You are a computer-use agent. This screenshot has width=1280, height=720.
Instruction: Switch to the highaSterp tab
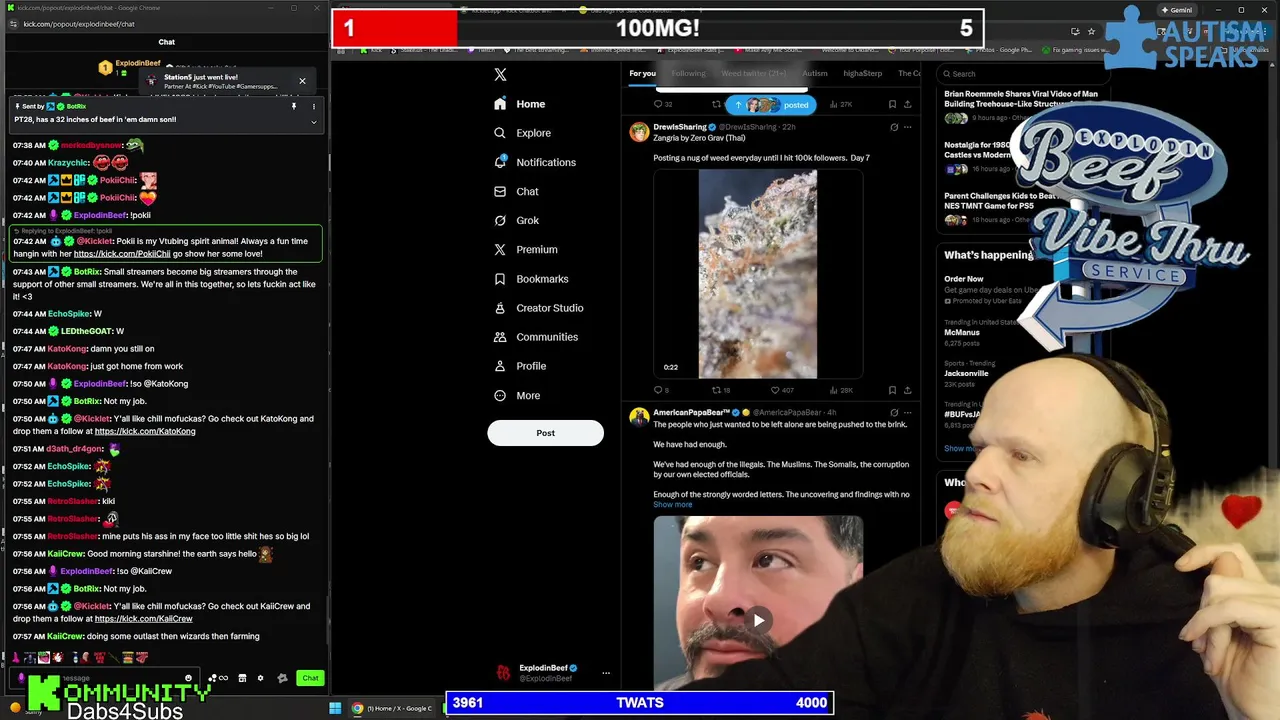click(x=862, y=73)
